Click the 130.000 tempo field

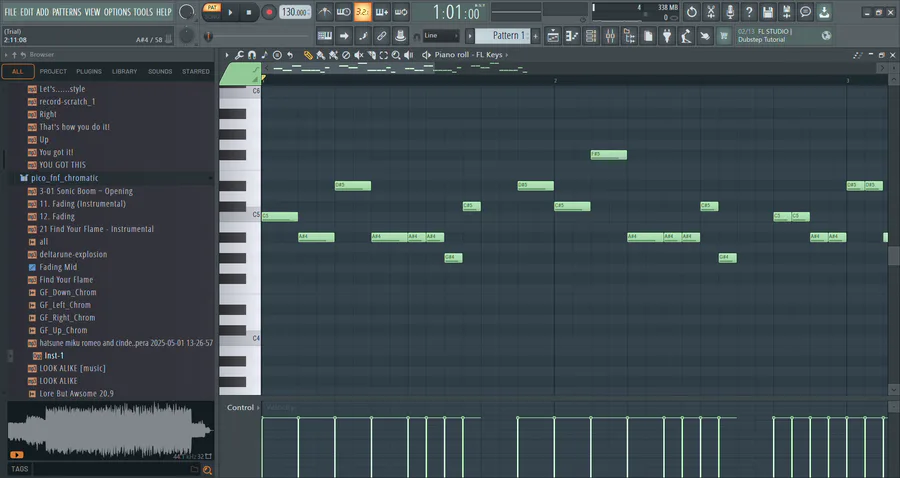[x=295, y=12]
